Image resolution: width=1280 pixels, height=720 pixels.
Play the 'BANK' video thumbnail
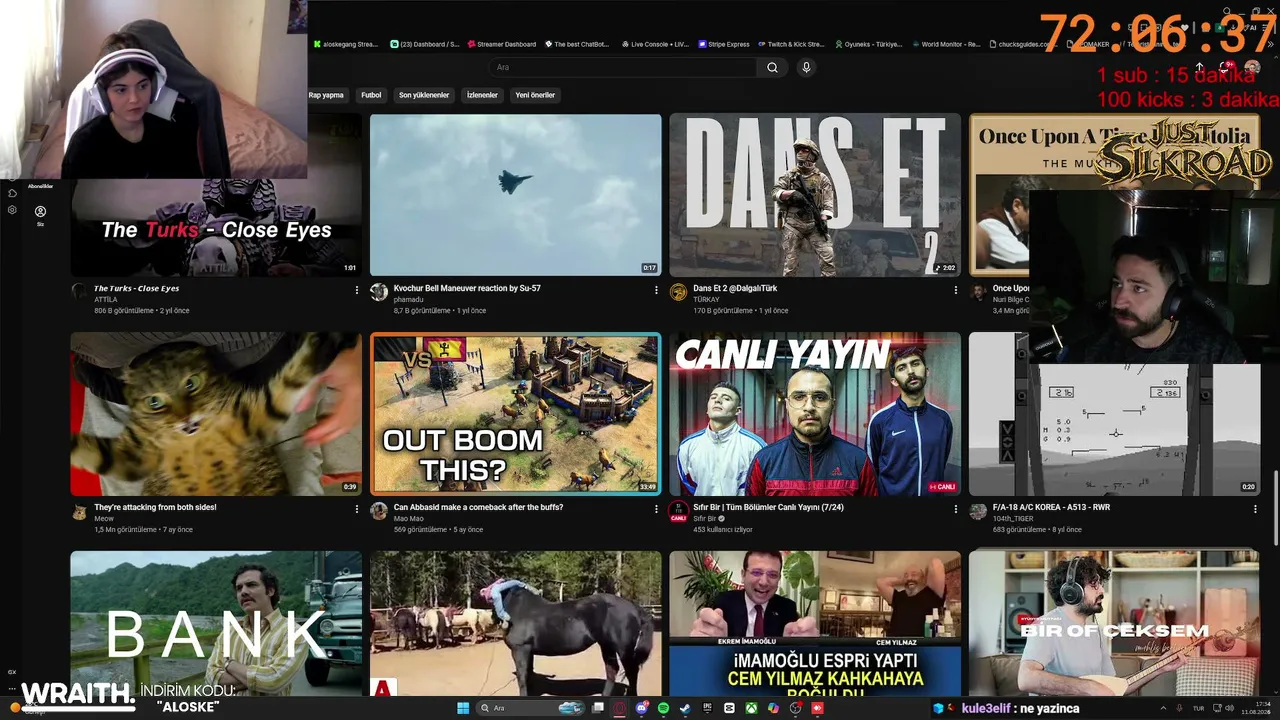coord(216,623)
